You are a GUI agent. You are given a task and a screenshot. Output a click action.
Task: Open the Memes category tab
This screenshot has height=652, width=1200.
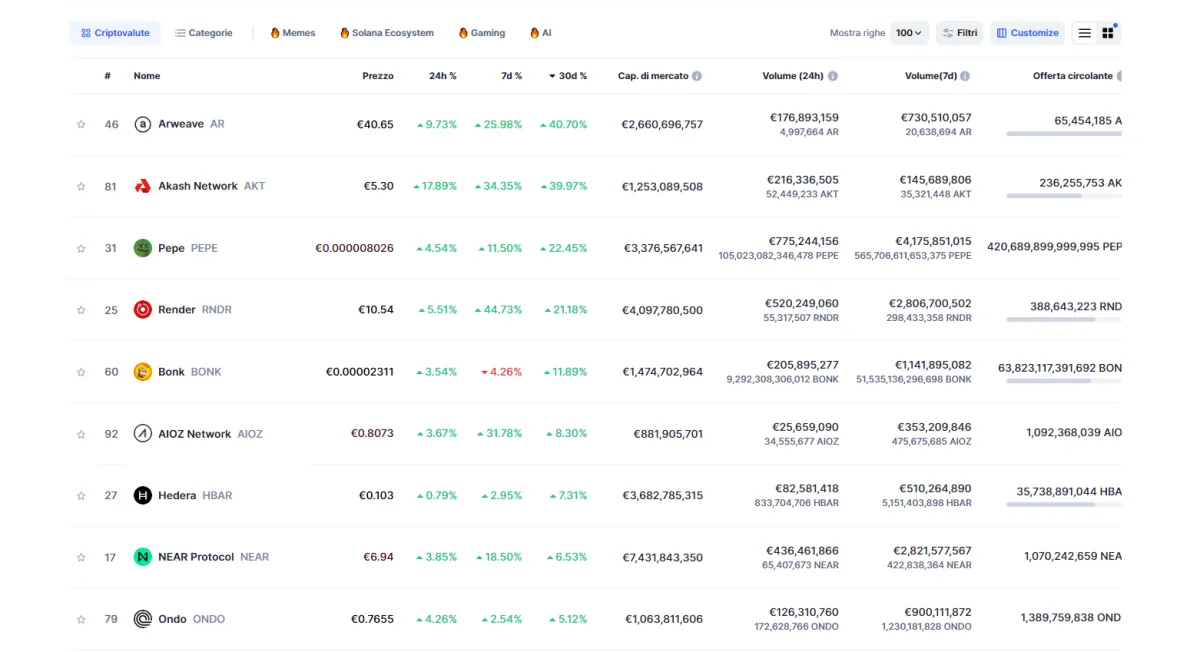point(293,33)
